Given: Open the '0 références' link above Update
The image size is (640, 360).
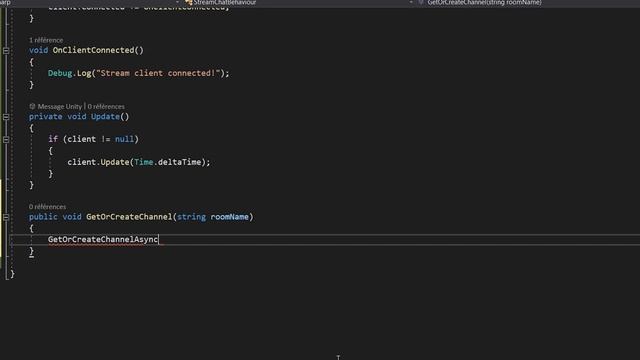Looking at the screenshot, I should [x=106, y=107].
